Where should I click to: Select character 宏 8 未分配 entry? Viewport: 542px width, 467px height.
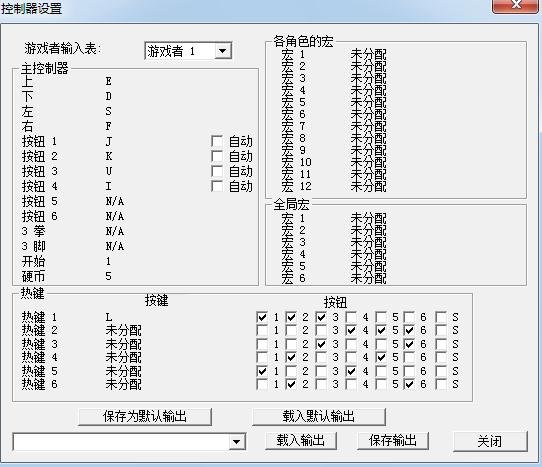point(368,138)
